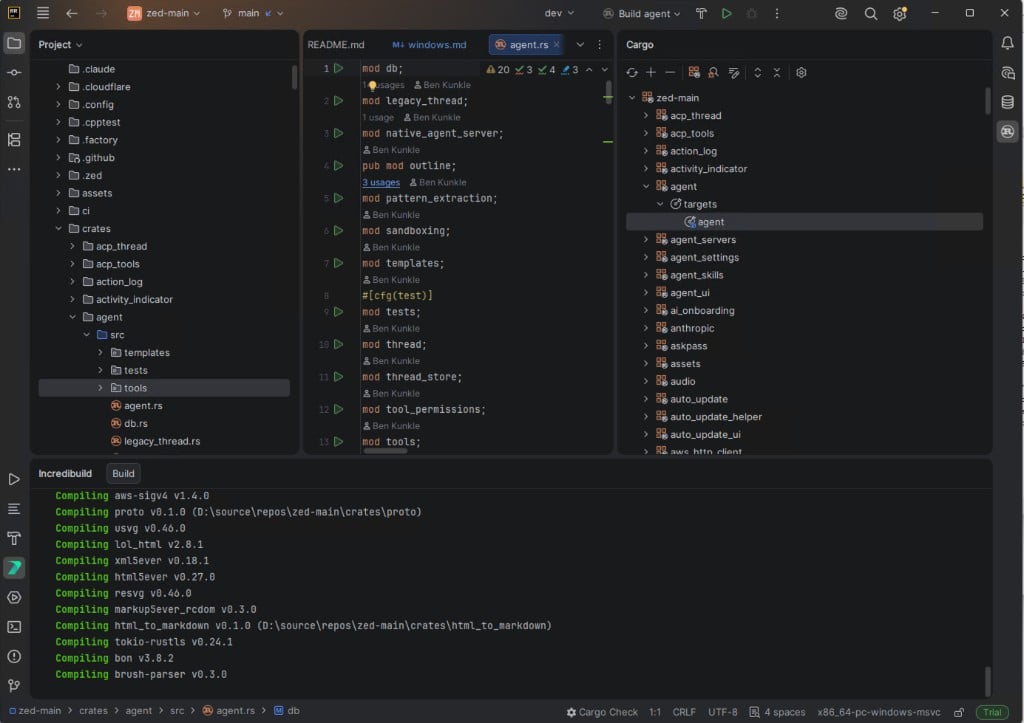The image size is (1024, 723).
Task: Close the agent.rs tab
Action: click(556, 44)
